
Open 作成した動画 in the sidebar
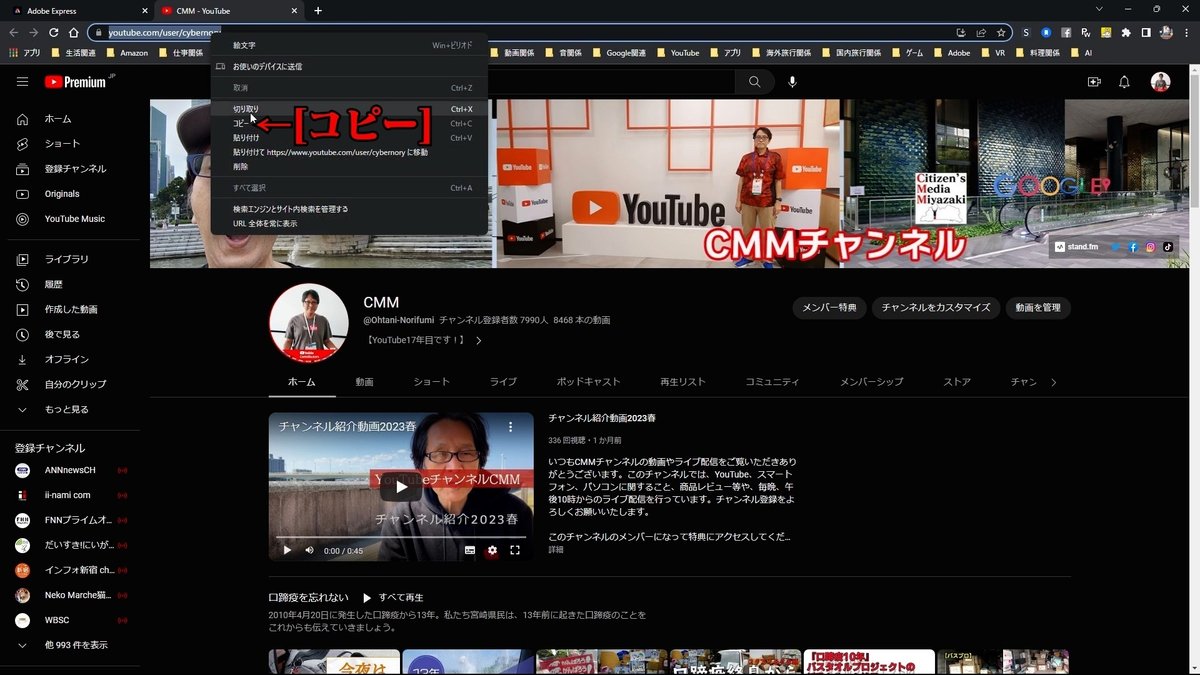[70, 309]
